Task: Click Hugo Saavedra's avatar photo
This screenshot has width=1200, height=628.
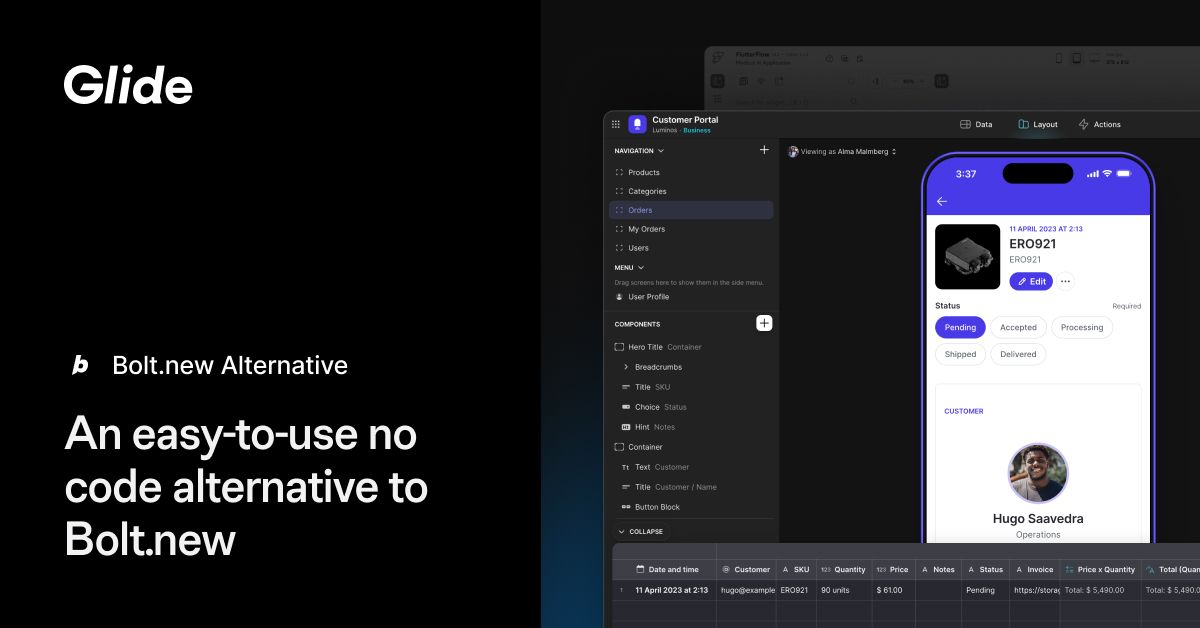Action: click(x=1038, y=473)
